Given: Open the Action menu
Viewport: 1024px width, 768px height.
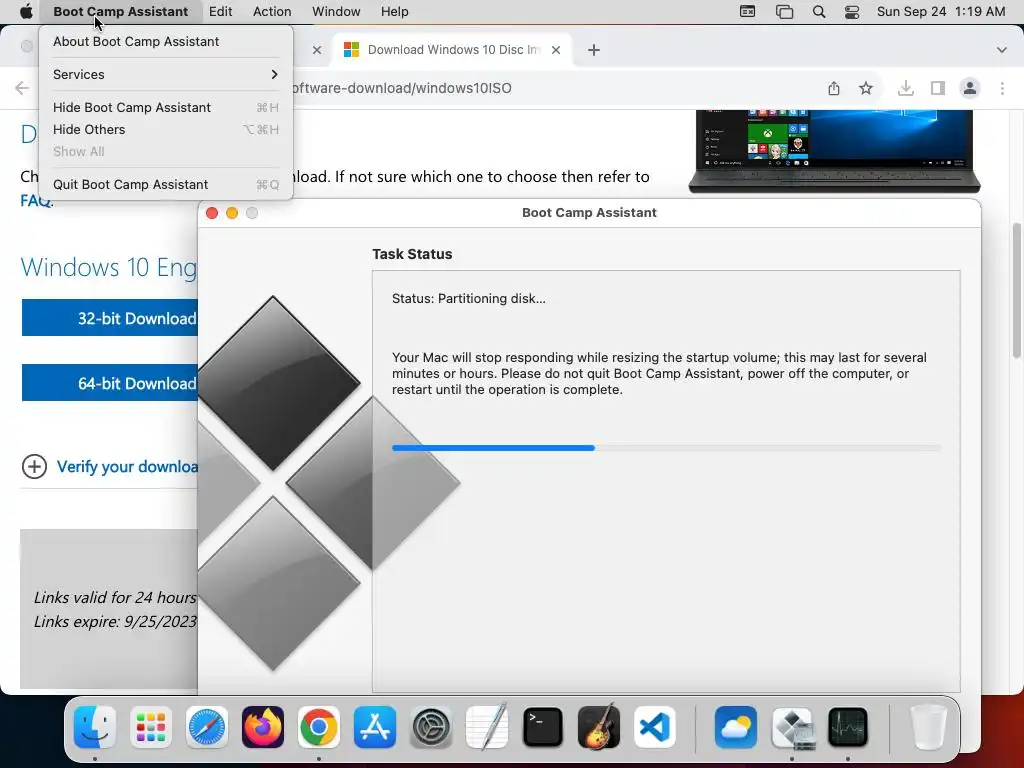Looking at the screenshot, I should point(272,11).
